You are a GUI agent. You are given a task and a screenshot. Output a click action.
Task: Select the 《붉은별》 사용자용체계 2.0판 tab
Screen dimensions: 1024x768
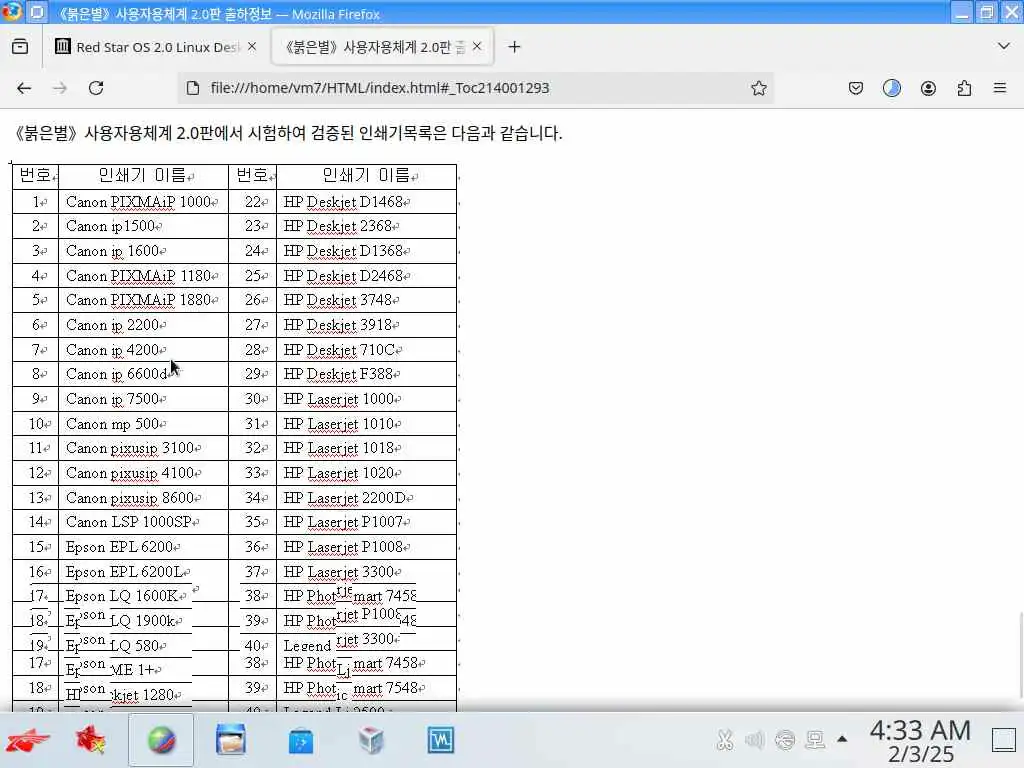coord(382,46)
